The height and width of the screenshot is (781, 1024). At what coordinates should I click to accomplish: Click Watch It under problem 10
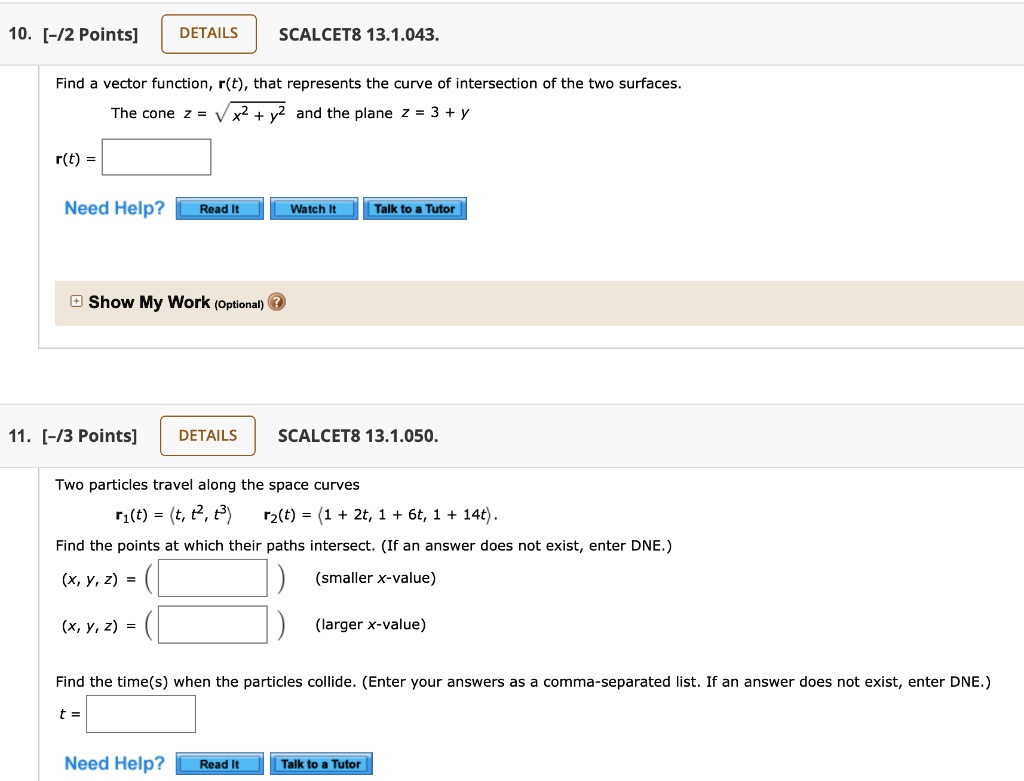[313, 208]
